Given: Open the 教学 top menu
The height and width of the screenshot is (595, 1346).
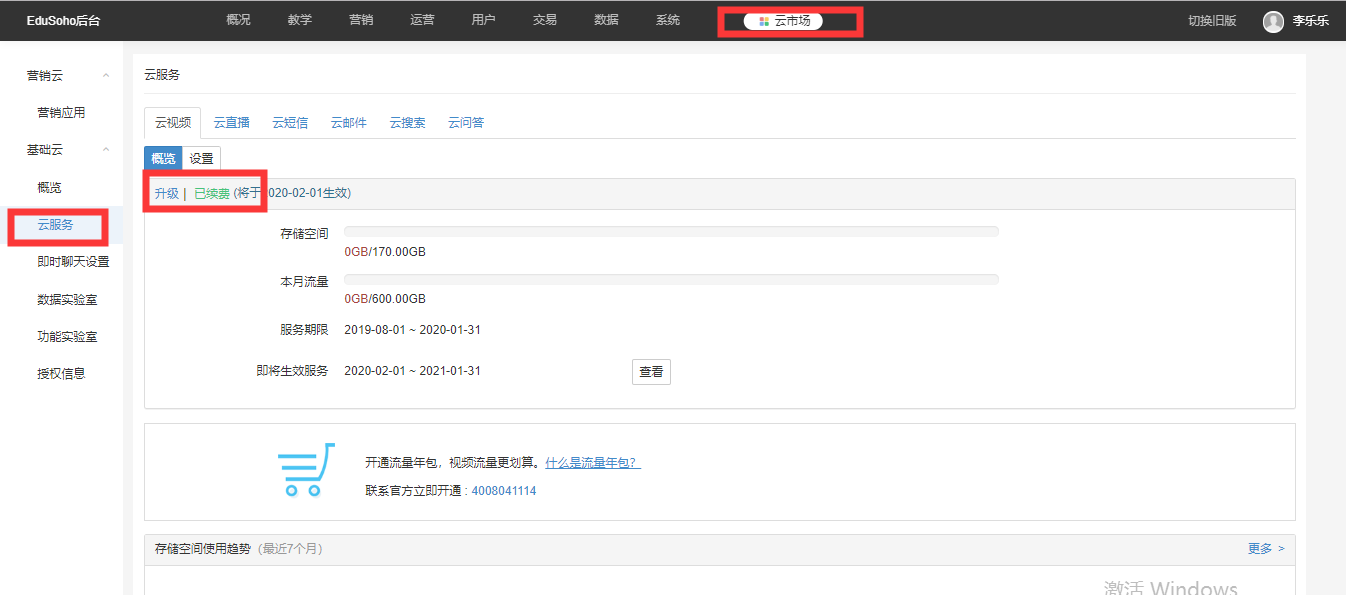Looking at the screenshot, I should (x=299, y=20).
